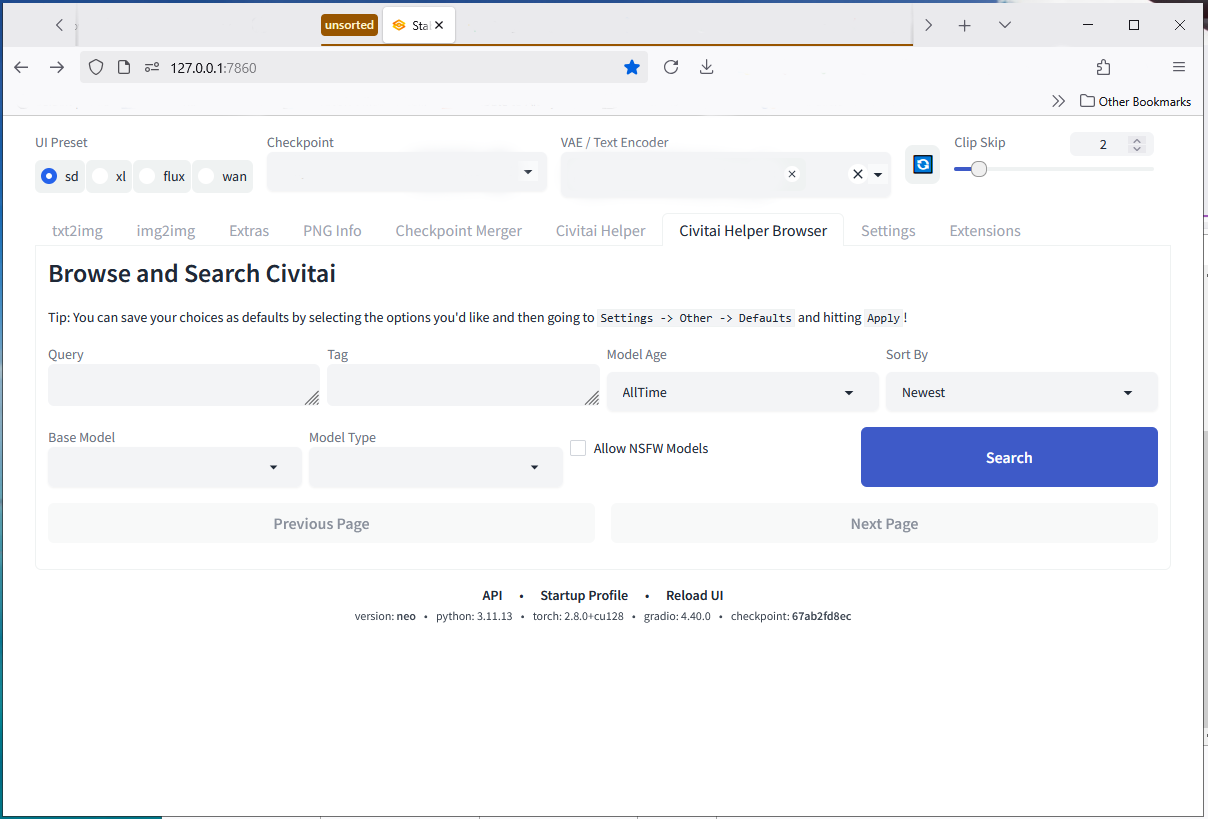
Task: Click the Clip Skip value box showing 2
Action: pyautogui.click(x=1103, y=144)
